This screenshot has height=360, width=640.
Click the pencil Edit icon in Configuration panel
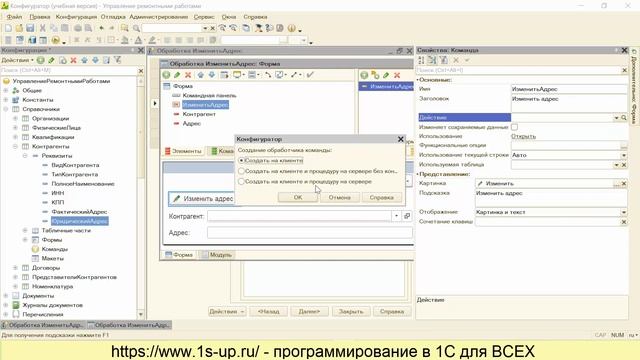point(51,60)
